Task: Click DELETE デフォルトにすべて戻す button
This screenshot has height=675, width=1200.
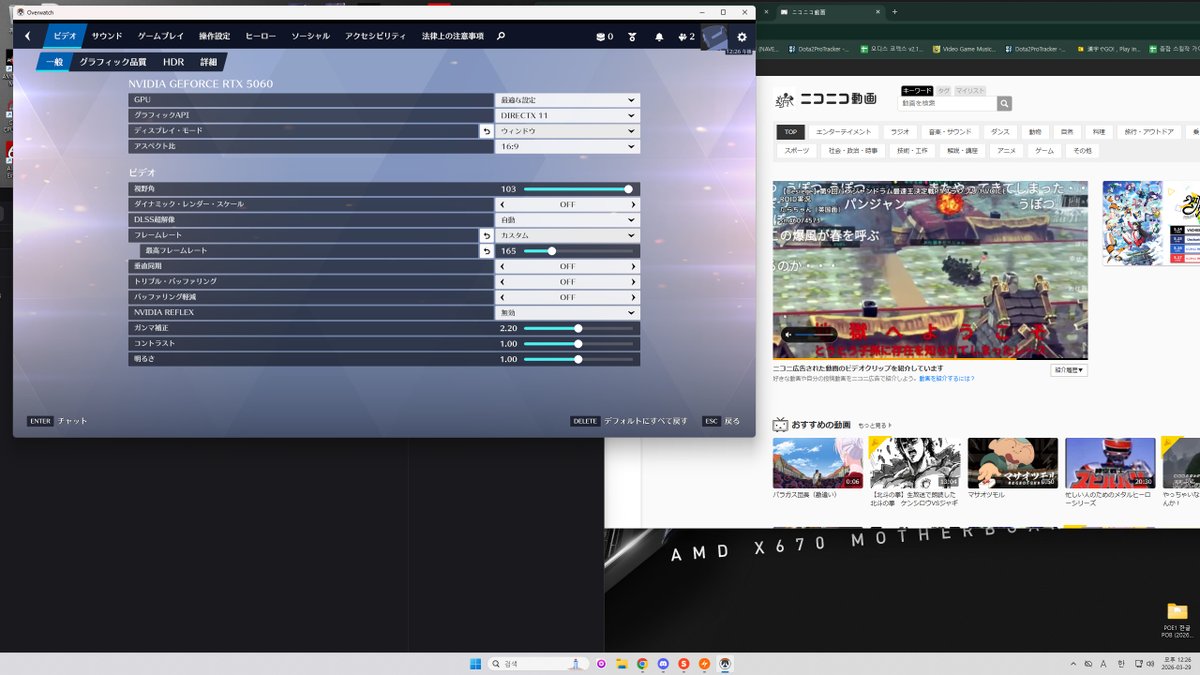Action: pos(629,421)
